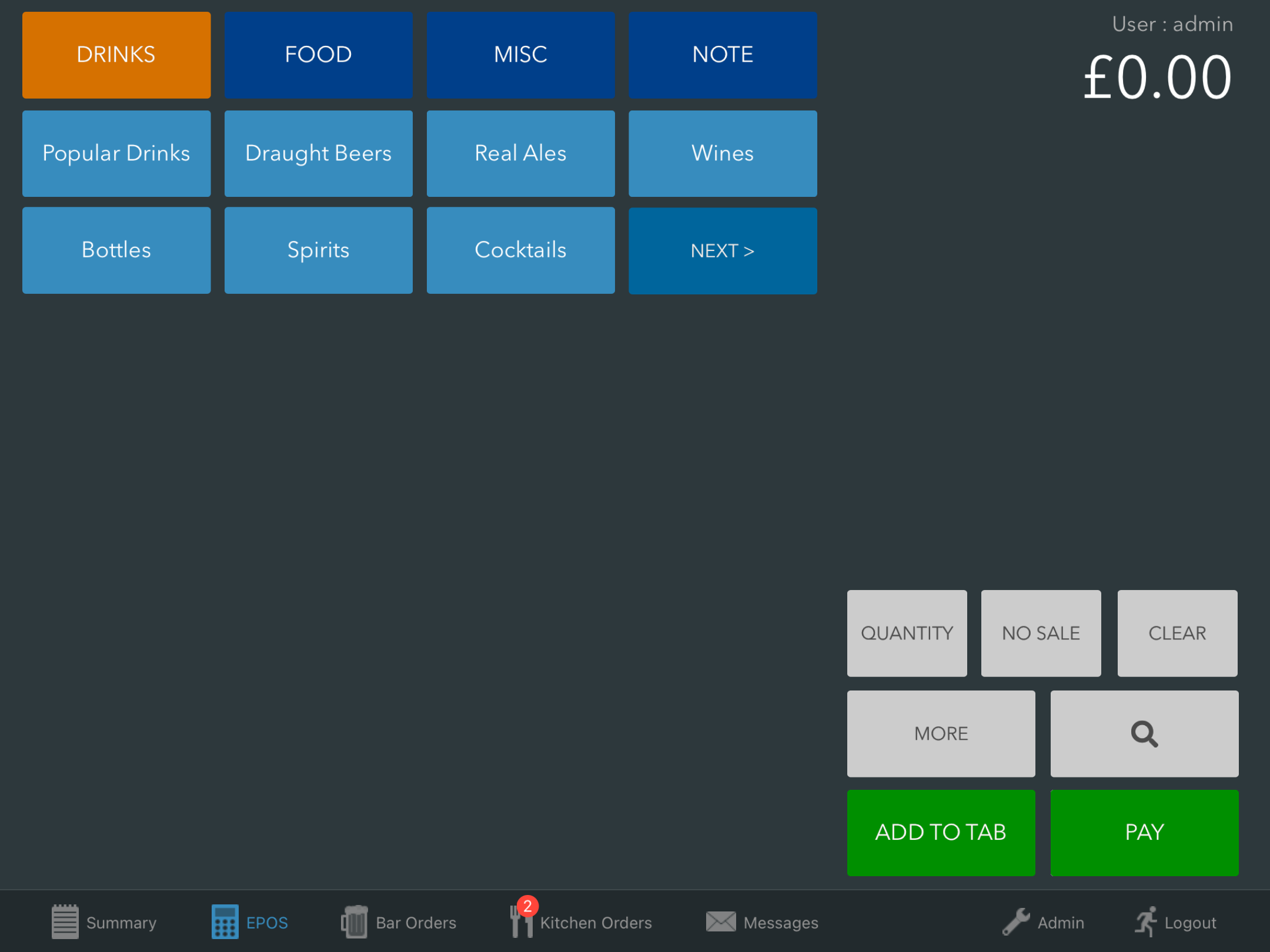The height and width of the screenshot is (952, 1270).
Task: Open the Cocktails subcategory
Action: (x=520, y=250)
